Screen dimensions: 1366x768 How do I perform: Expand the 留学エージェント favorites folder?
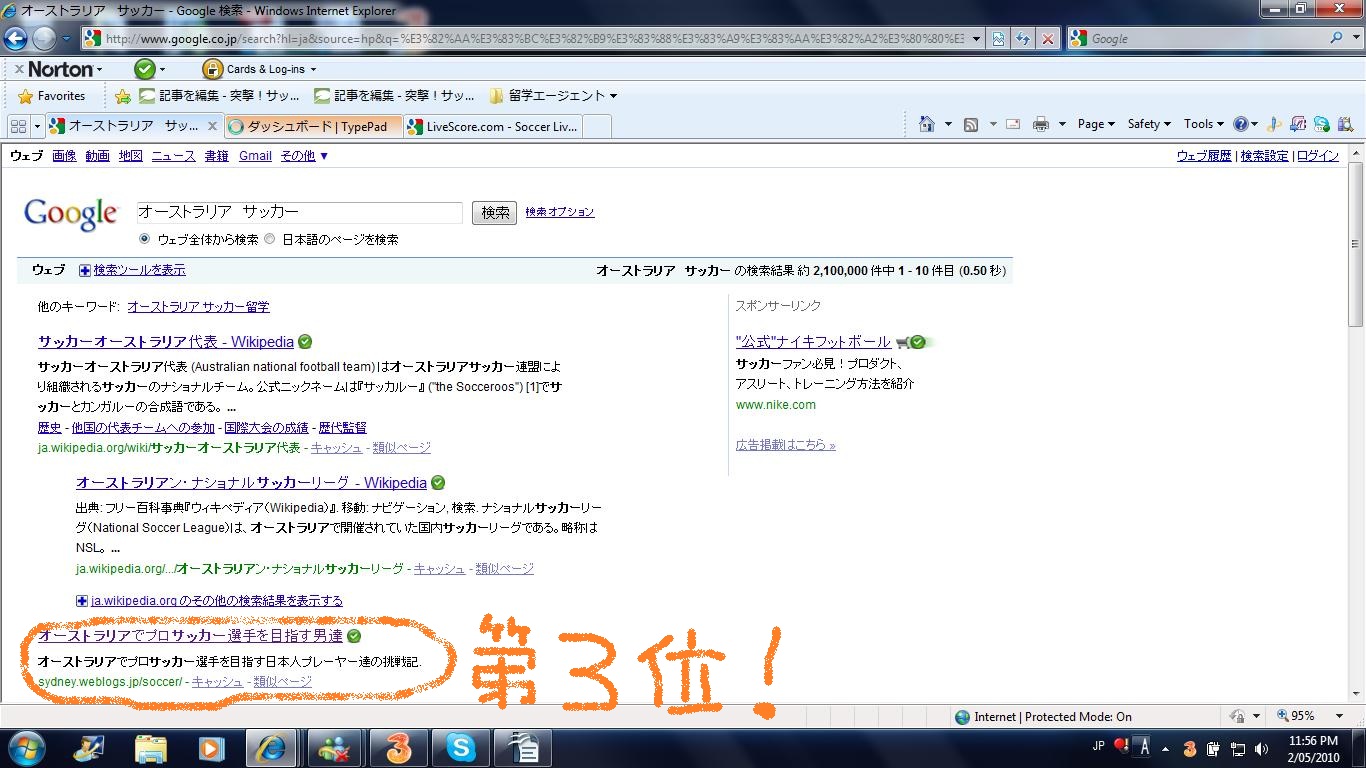pos(553,96)
